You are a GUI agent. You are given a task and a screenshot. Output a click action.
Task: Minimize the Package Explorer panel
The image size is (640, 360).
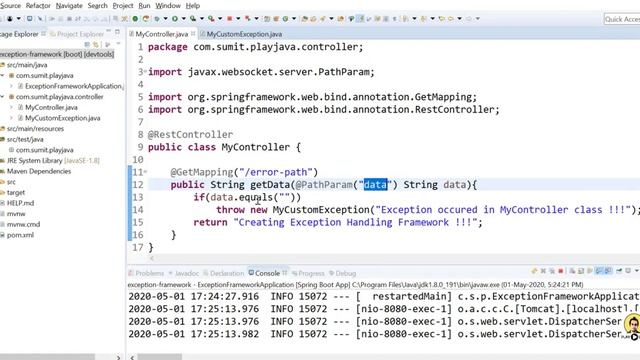pyautogui.click(x=109, y=31)
